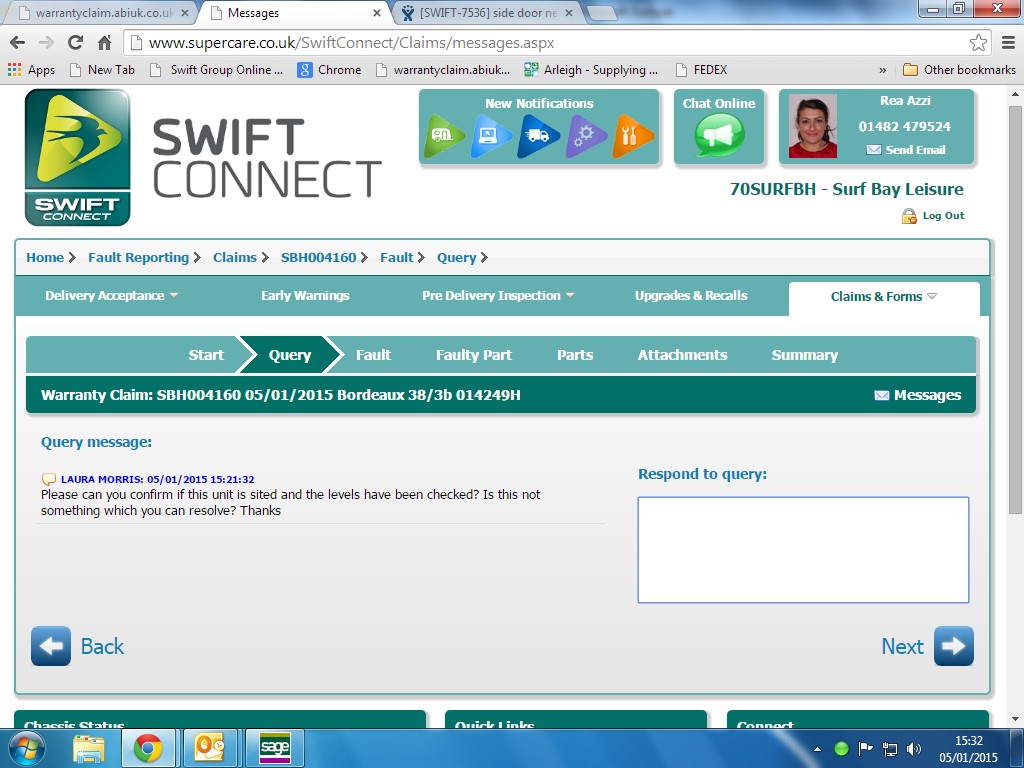Open Sage from taskbar
The image size is (1024, 768).
click(x=275, y=748)
